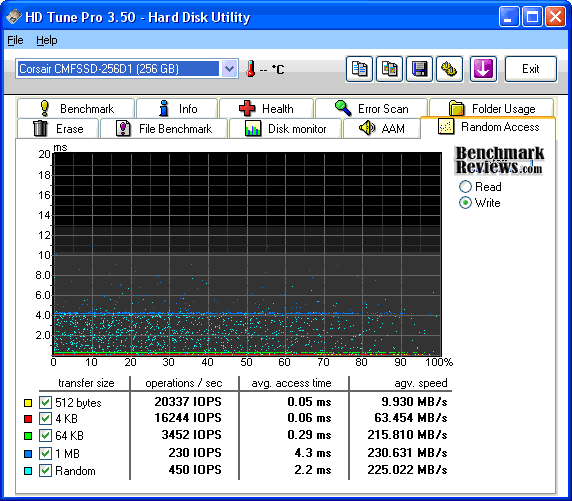572x501 pixels.
Task: Go to the Erase tab
Action: click(58, 128)
